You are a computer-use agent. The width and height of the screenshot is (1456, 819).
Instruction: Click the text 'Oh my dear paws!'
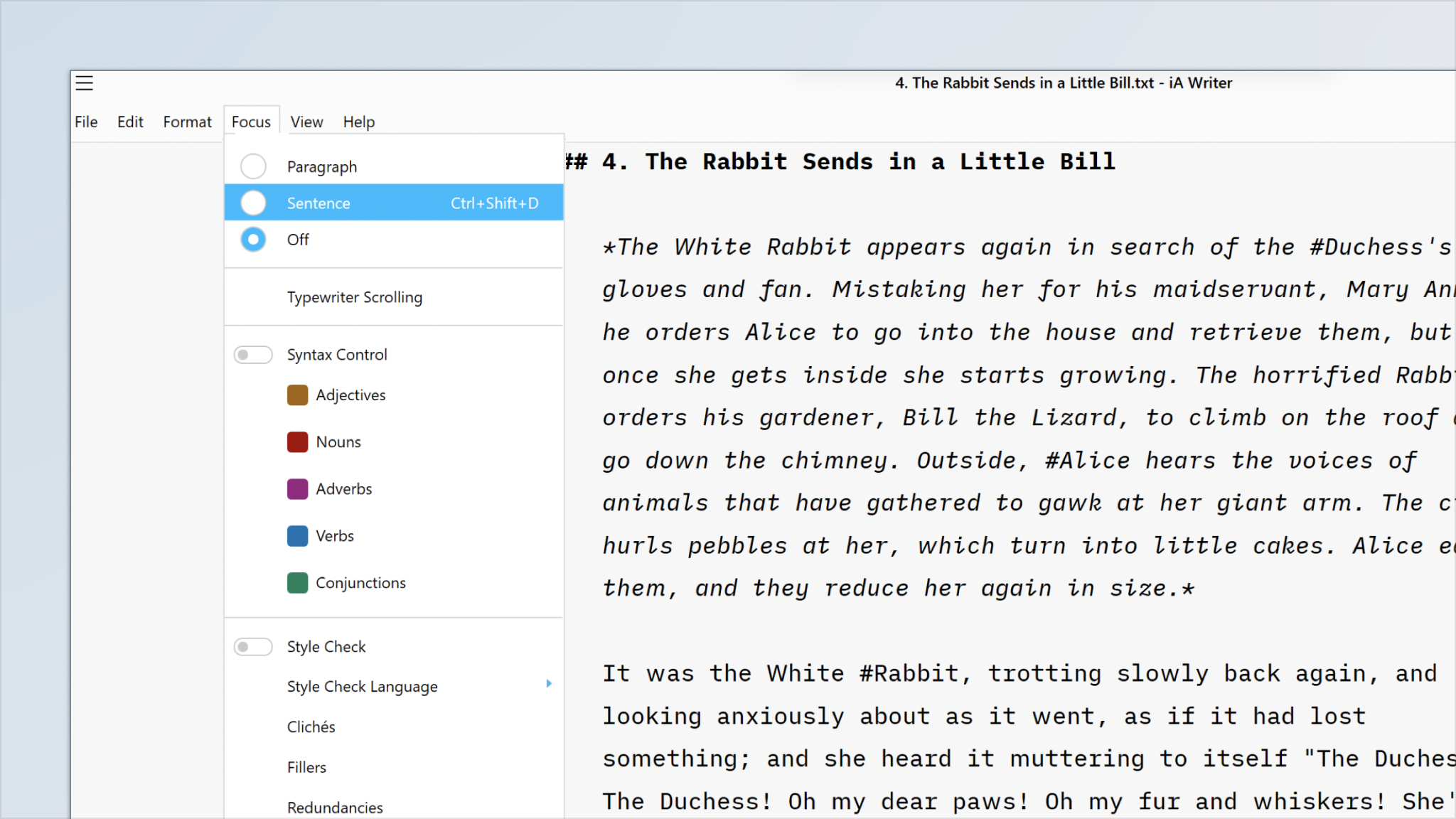pyautogui.click(x=909, y=801)
